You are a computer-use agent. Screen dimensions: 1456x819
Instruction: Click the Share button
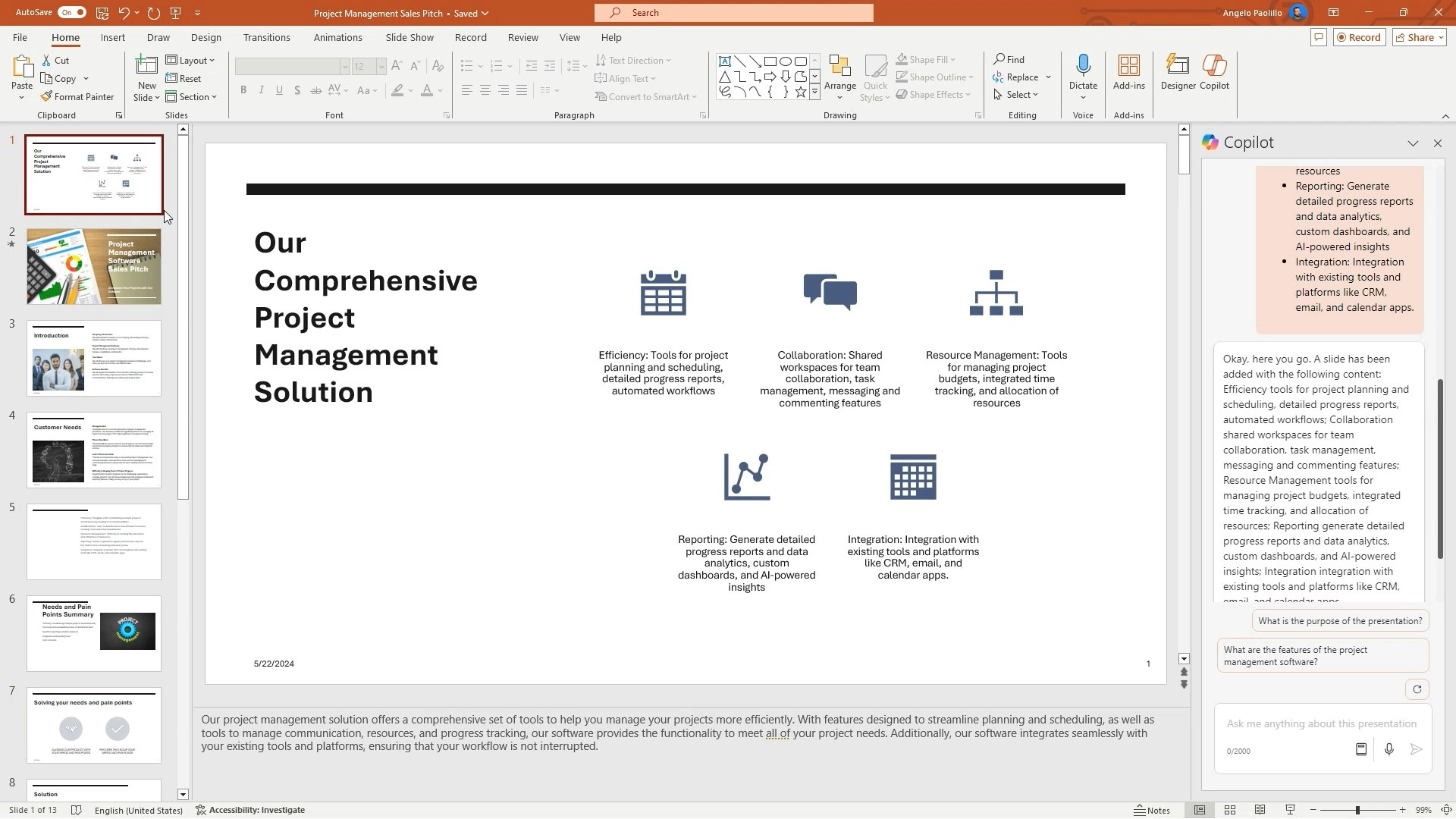(x=1420, y=38)
